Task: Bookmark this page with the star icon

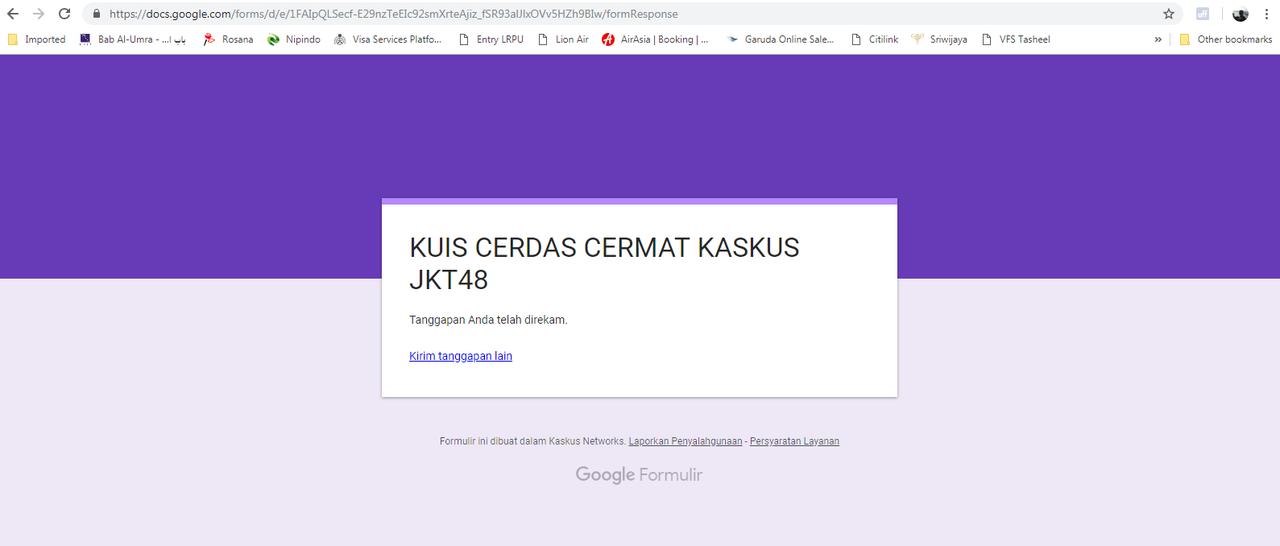Action: (1168, 14)
